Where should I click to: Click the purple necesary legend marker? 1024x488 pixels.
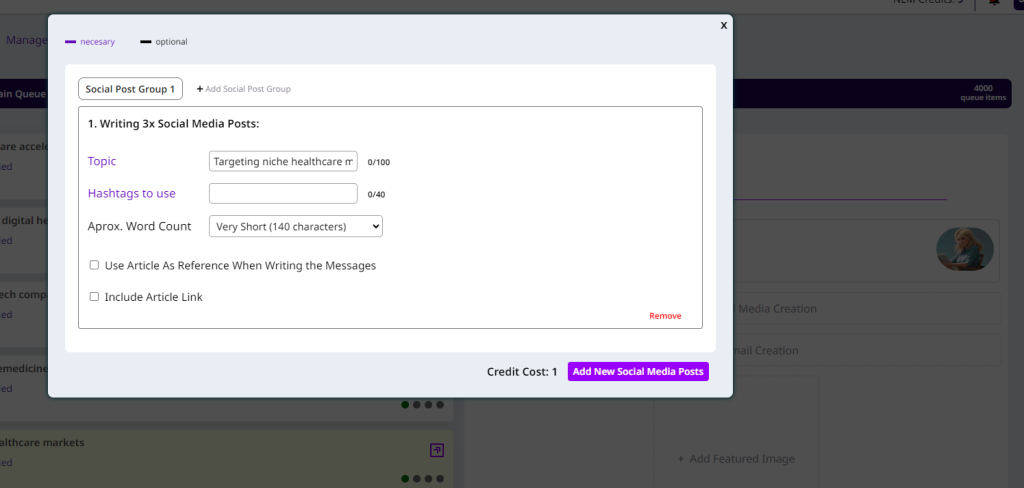(x=70, y=42)
